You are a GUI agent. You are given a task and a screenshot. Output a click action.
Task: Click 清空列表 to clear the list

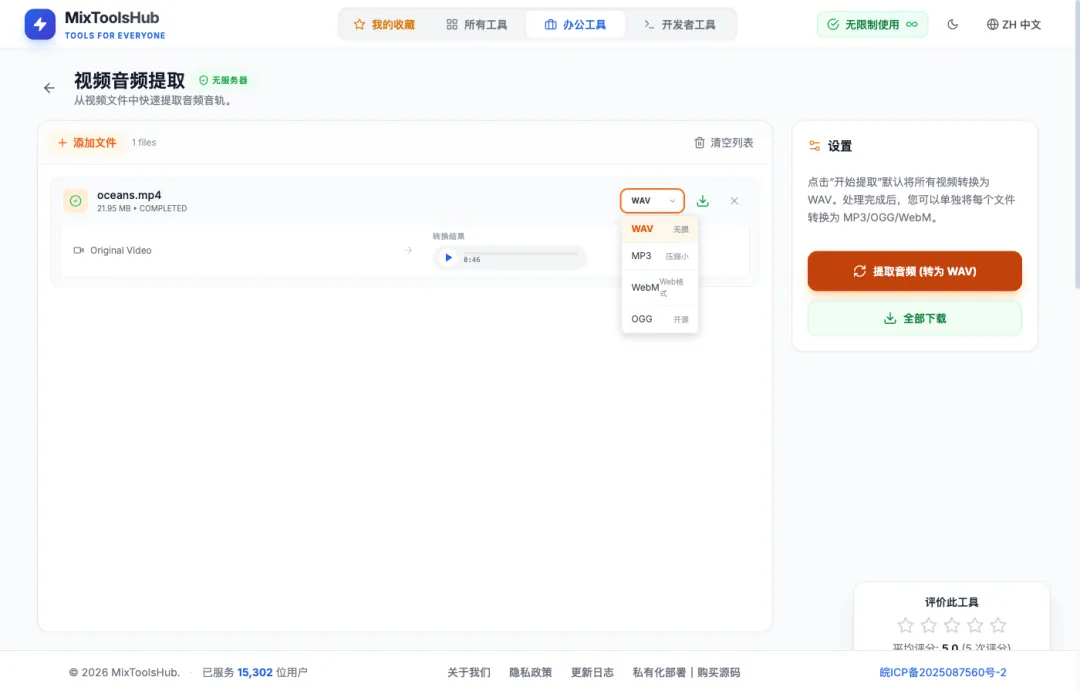click(723, 143)
